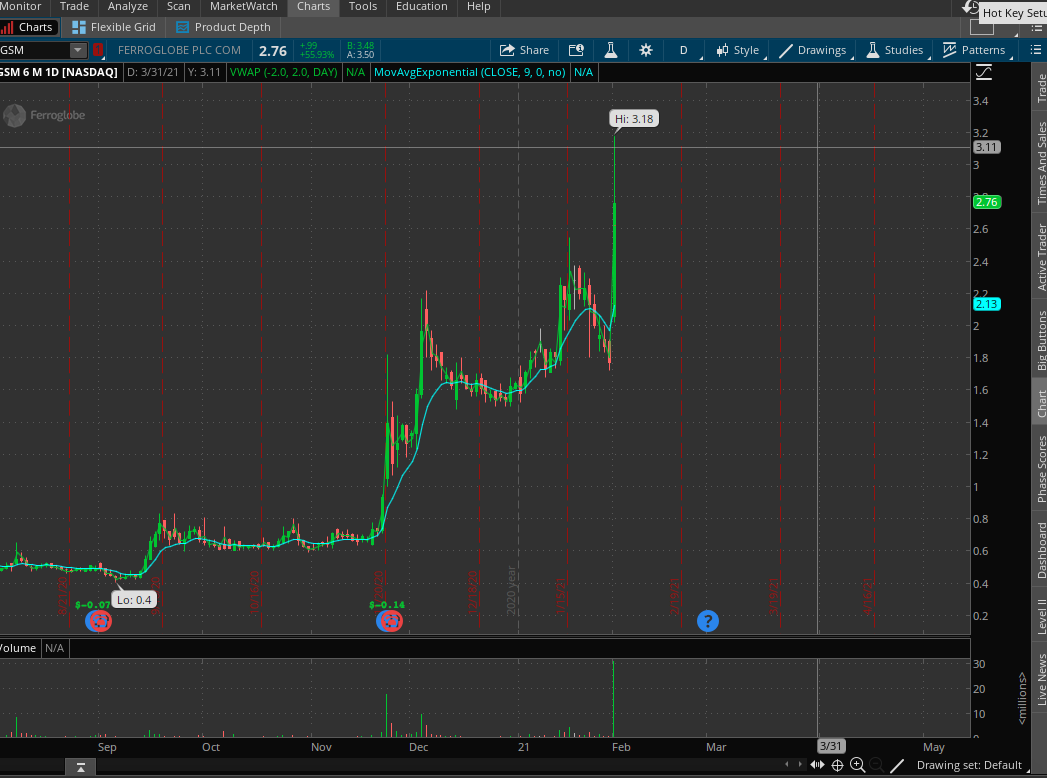Click the FERROGLOBE PLC COM company name

point(179,50)
